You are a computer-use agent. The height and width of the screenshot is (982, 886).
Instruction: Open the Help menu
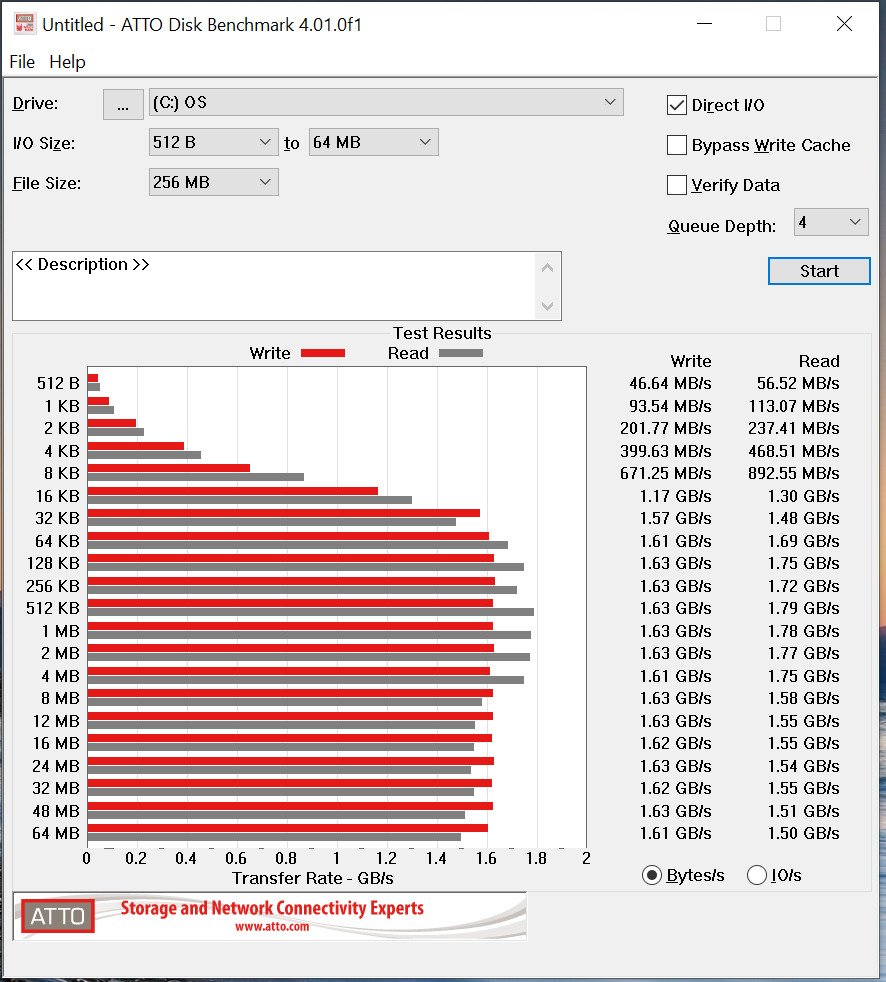(x=67, y=62)
